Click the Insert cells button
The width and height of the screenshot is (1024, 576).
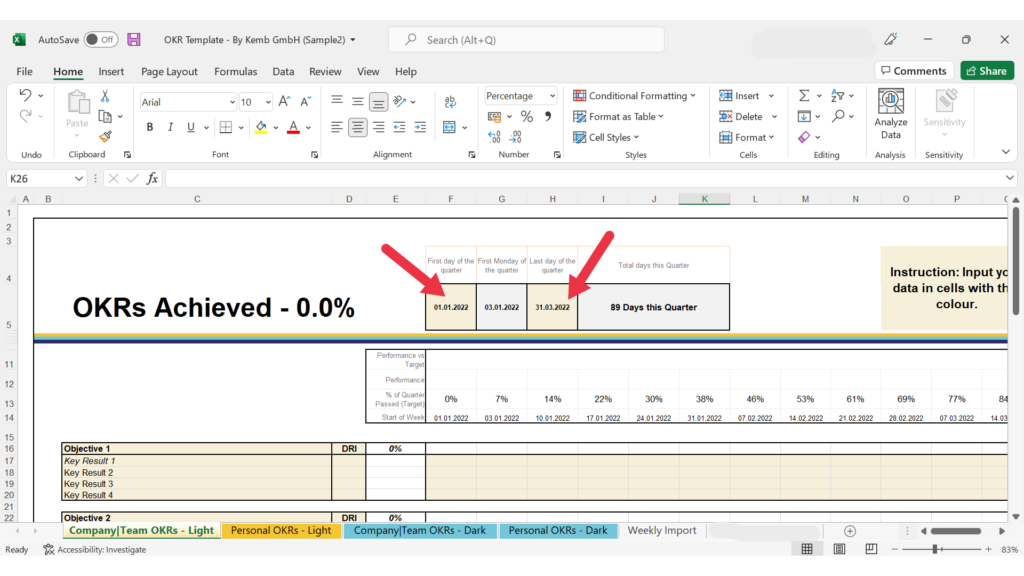click(x=739, y=96)
